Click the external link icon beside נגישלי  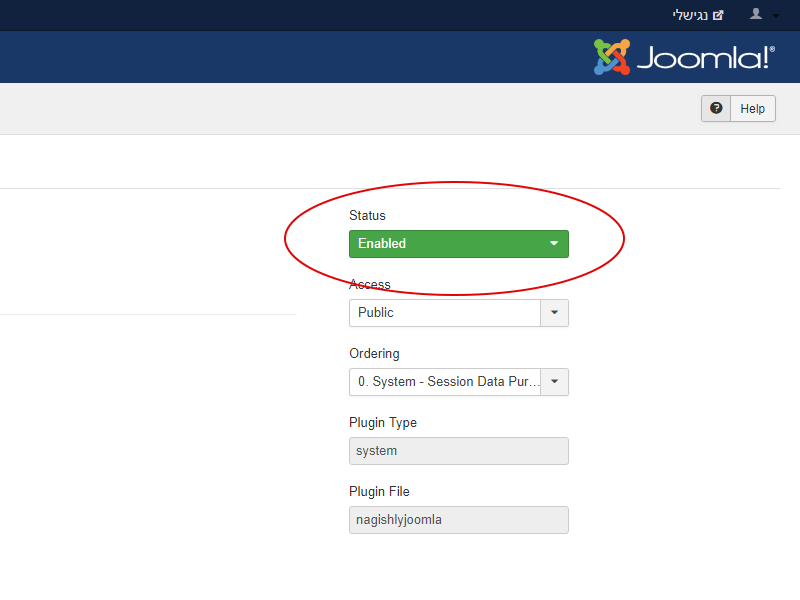[718, 15]
